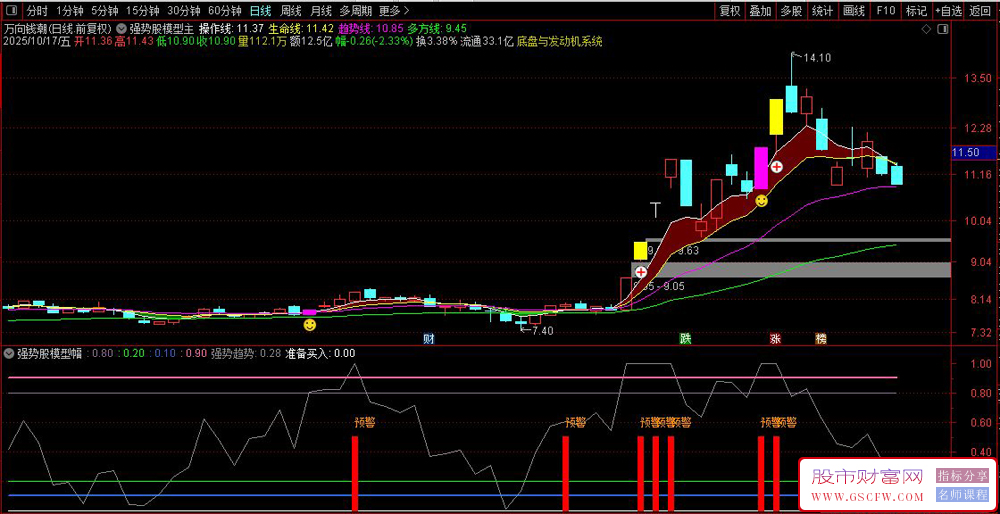Click the red 涨 event marker

(x=775, y=338)
